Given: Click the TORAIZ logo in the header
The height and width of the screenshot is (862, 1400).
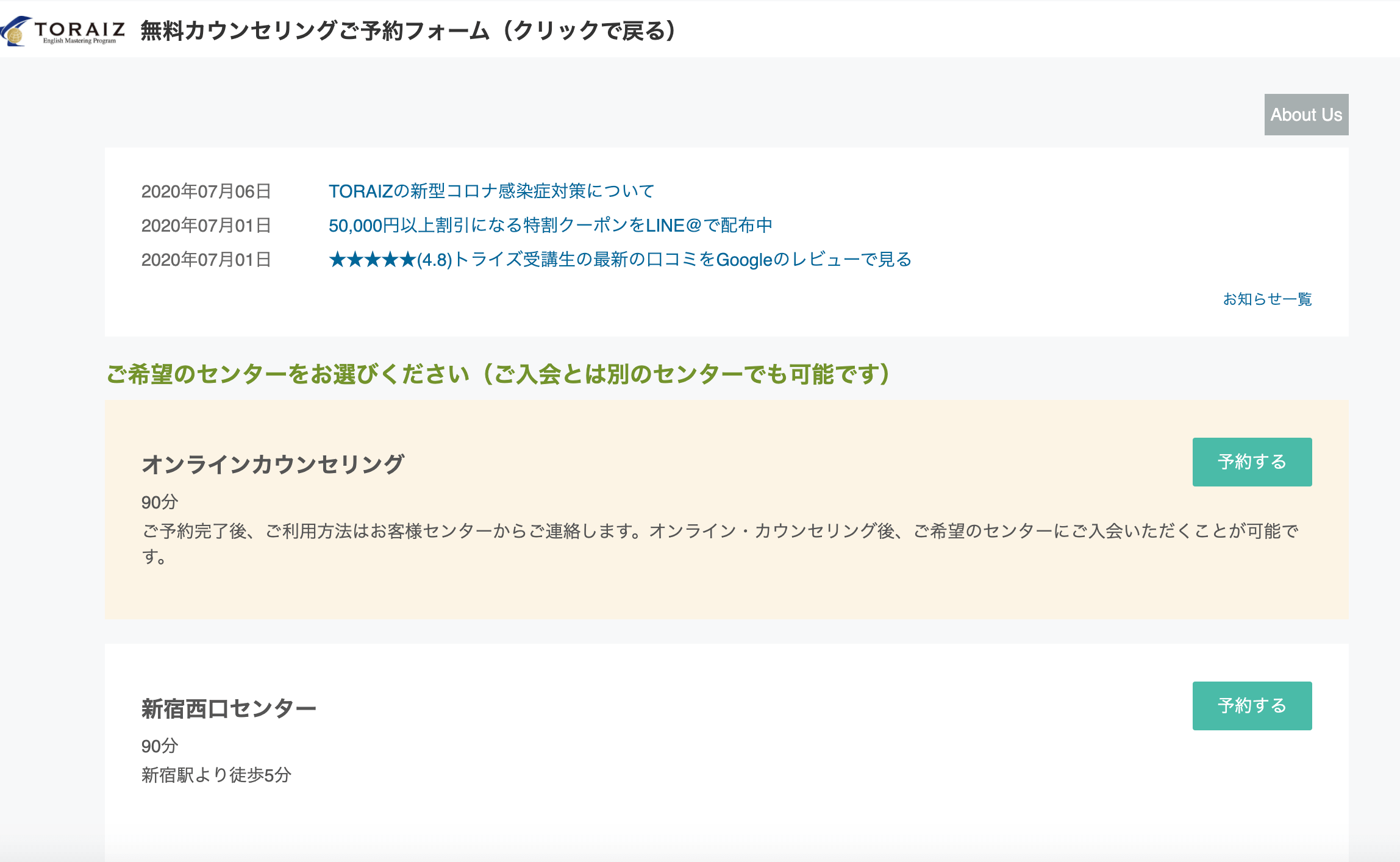Looking at the screenshot, I should (x=63, y=30).
